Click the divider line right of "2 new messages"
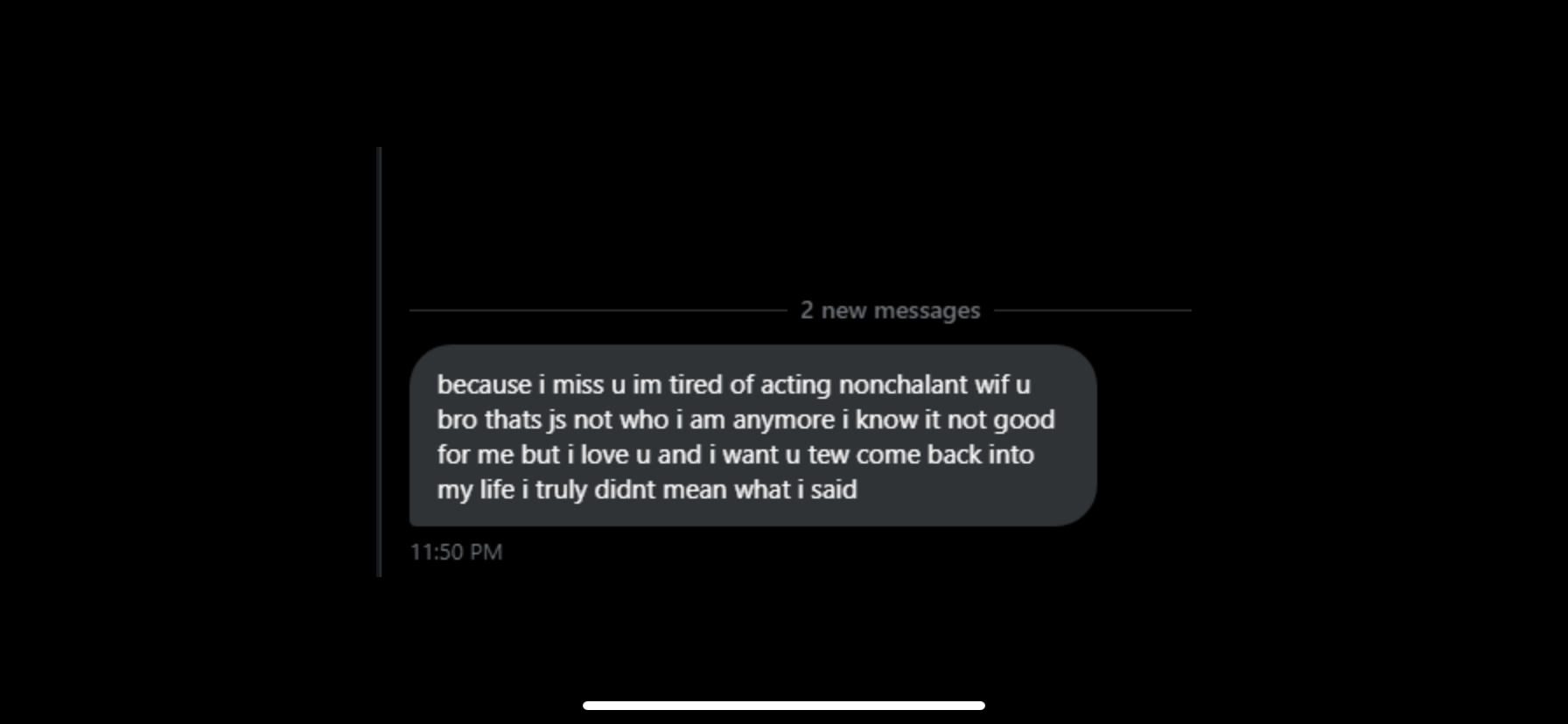The width and height of the screenshot is (1568, 724). point(1092,310)
